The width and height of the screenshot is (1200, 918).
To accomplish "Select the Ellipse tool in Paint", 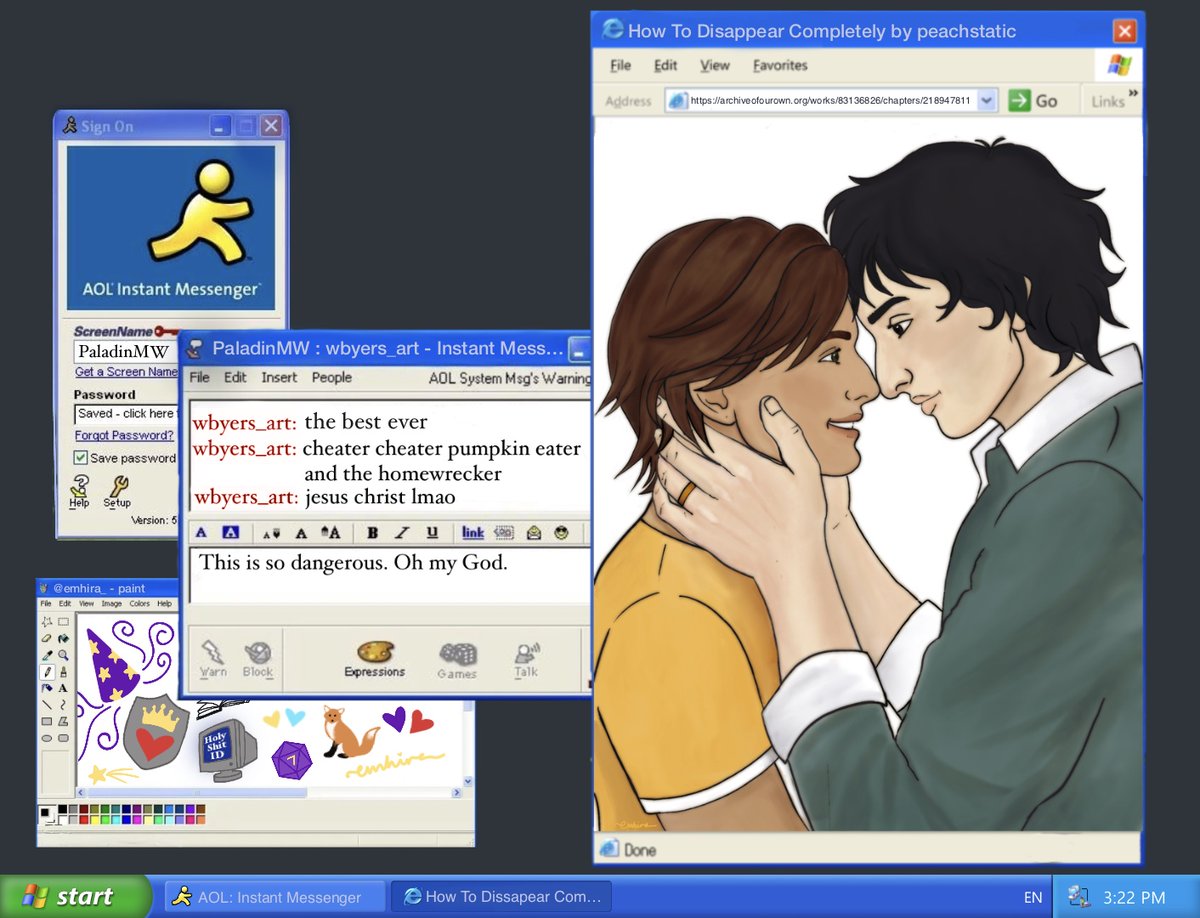I will [x=47, y=738].
